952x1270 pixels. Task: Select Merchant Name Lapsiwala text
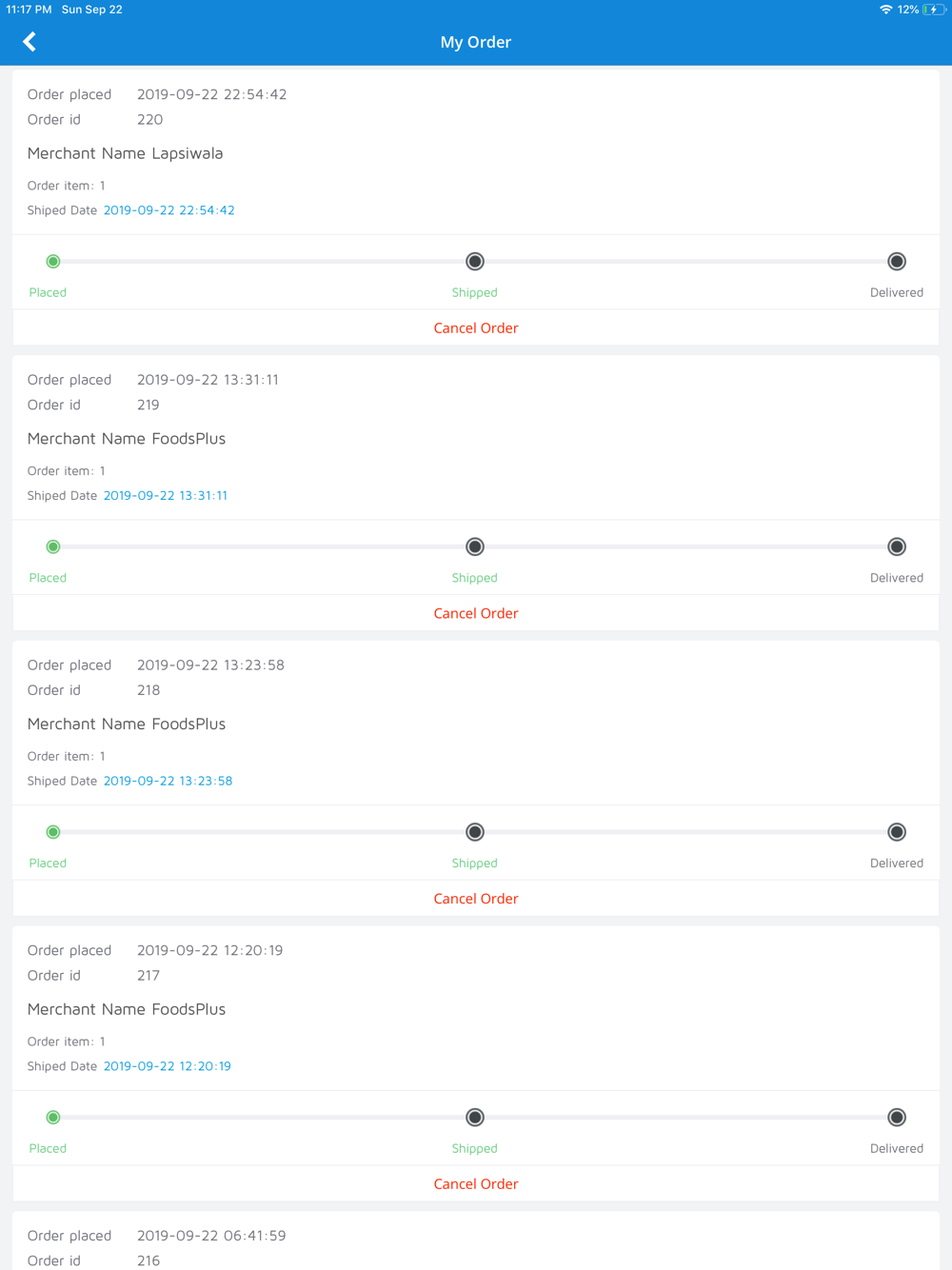[x=125, y=153]
